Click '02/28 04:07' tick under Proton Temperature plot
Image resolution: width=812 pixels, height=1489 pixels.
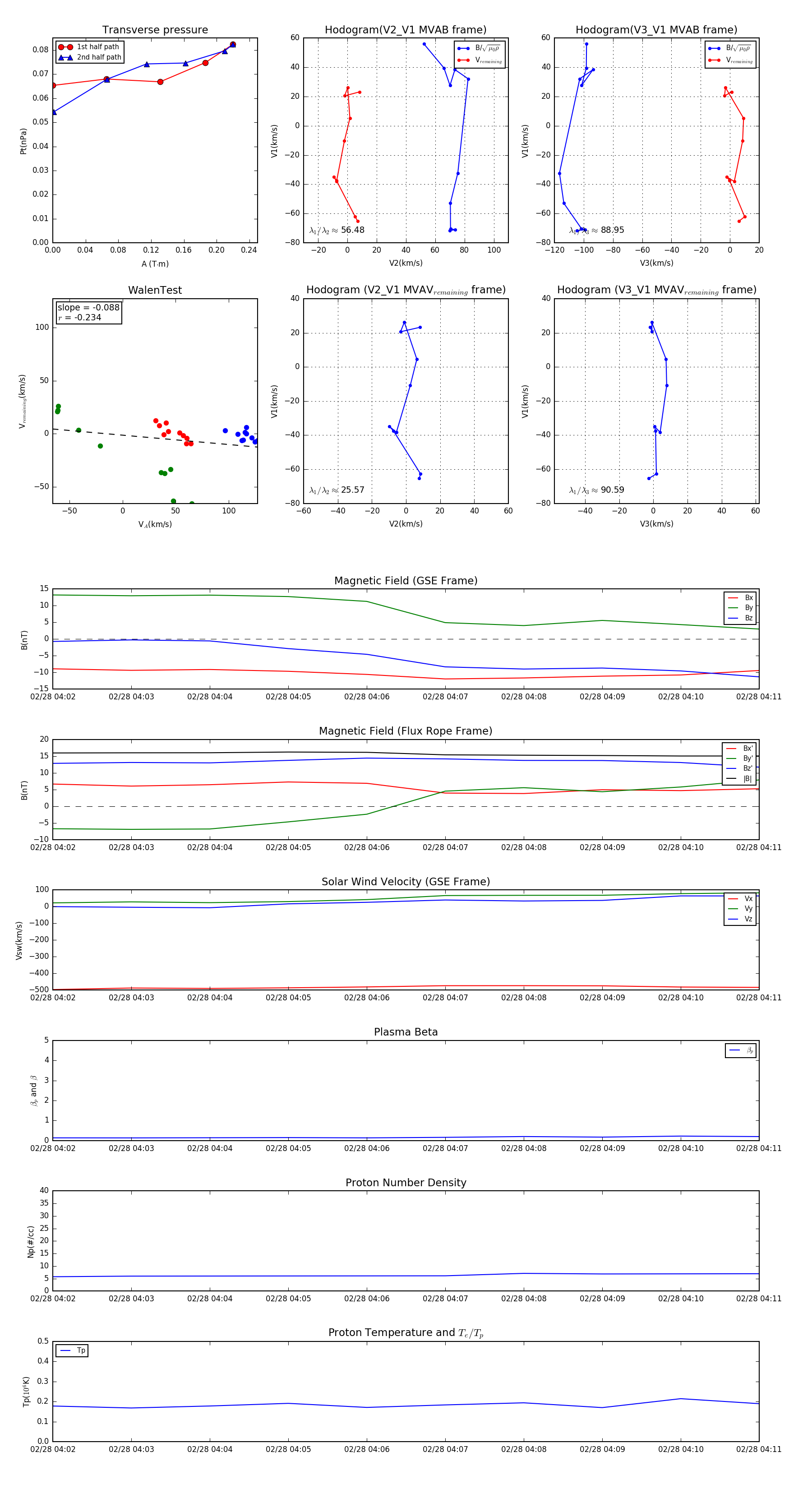(445, 1450)
